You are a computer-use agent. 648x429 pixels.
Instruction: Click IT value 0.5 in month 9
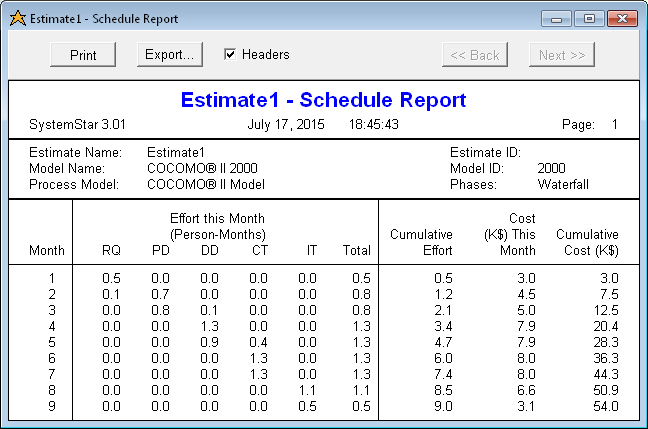click(x=307, y=406)
